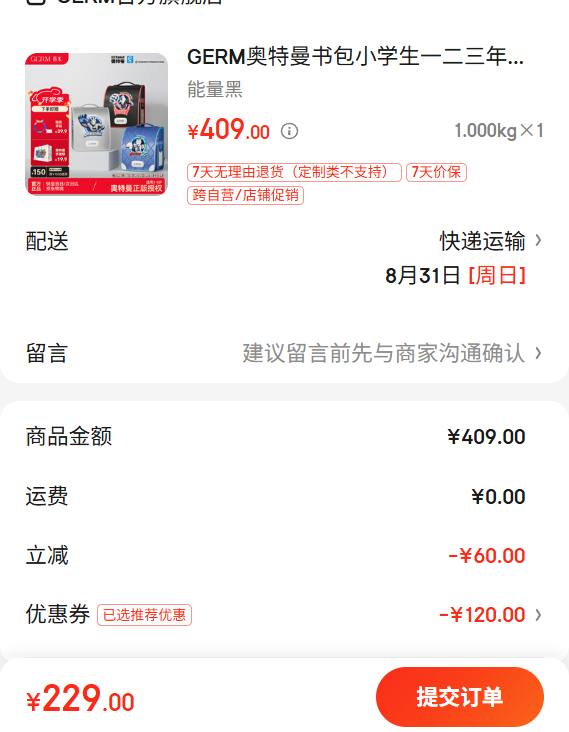Click the 能量黑 color variant text
The height and width of the screenshot is (732, 569).
tap(215, 89)
